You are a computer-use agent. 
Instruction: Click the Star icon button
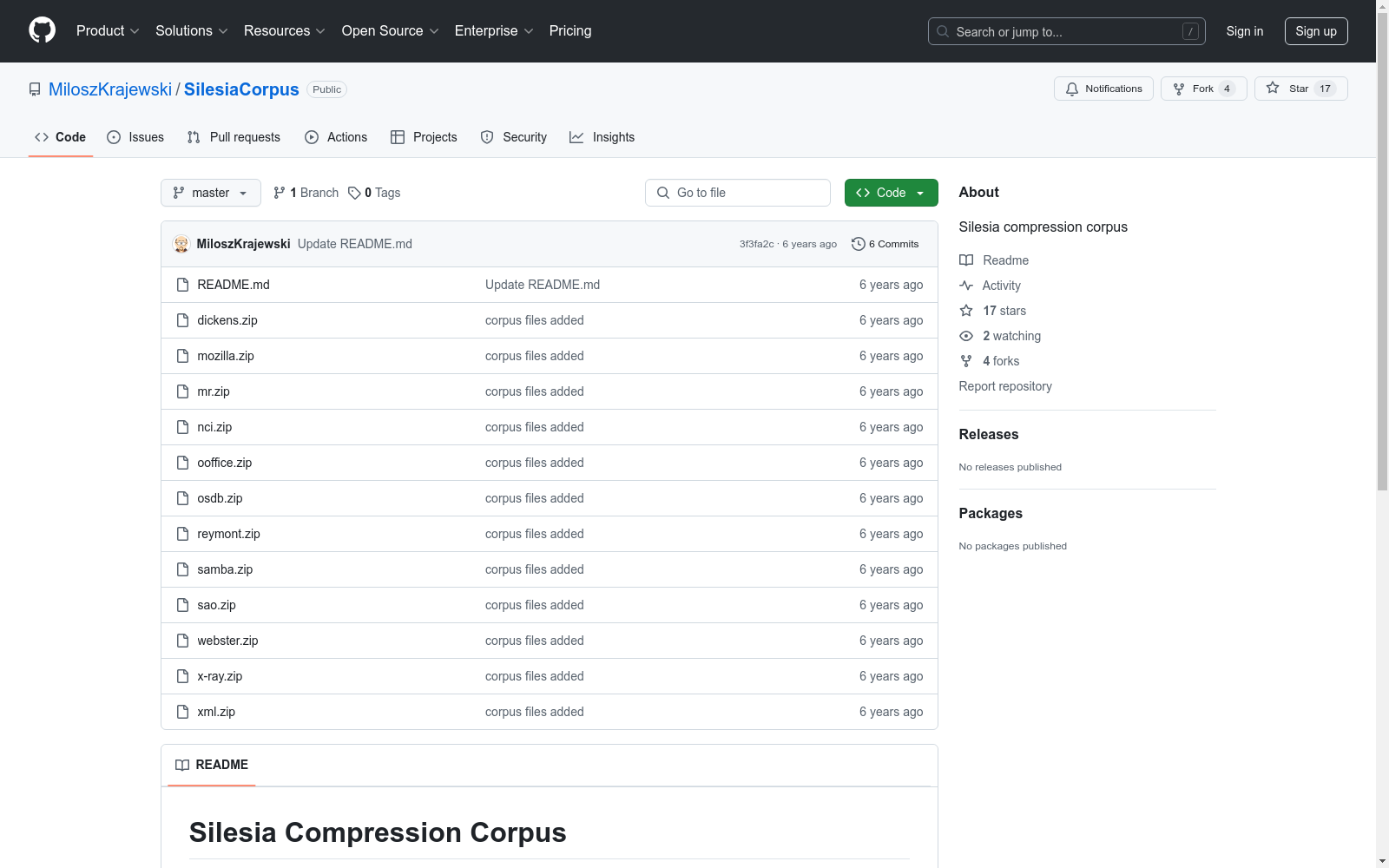click(1273, 89)
